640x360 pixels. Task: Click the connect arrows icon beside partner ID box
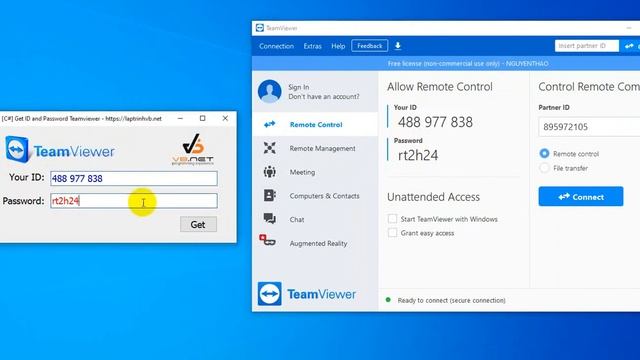629,46
